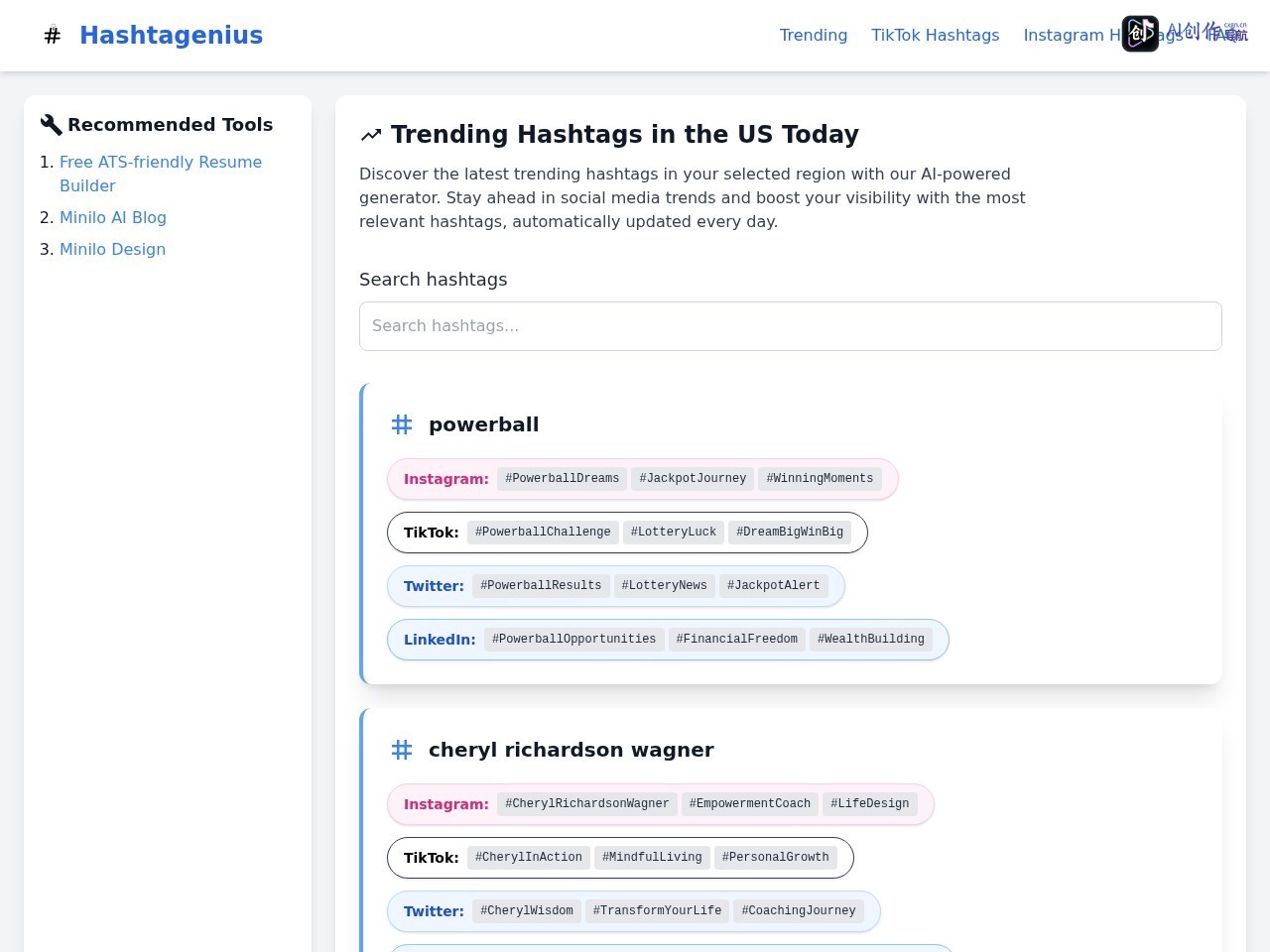
Task: Click the Hashtagenius hash logo icon
Action: 53,36
